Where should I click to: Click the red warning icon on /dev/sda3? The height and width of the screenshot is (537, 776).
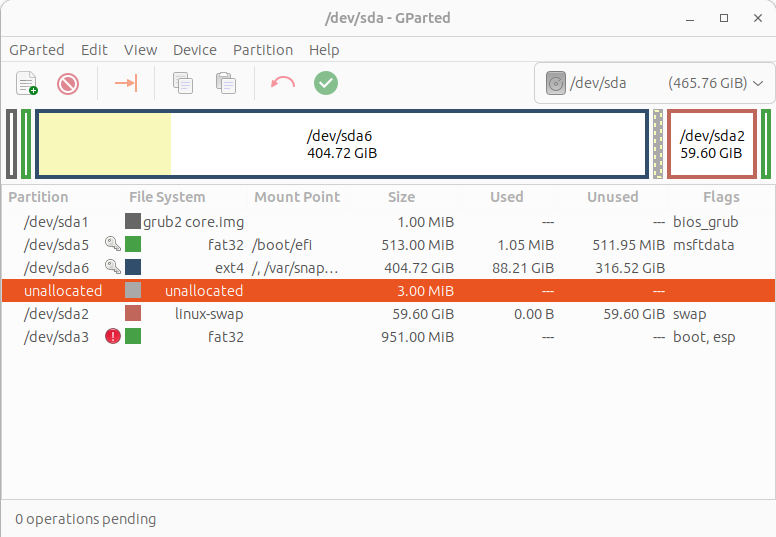(113, 337)
